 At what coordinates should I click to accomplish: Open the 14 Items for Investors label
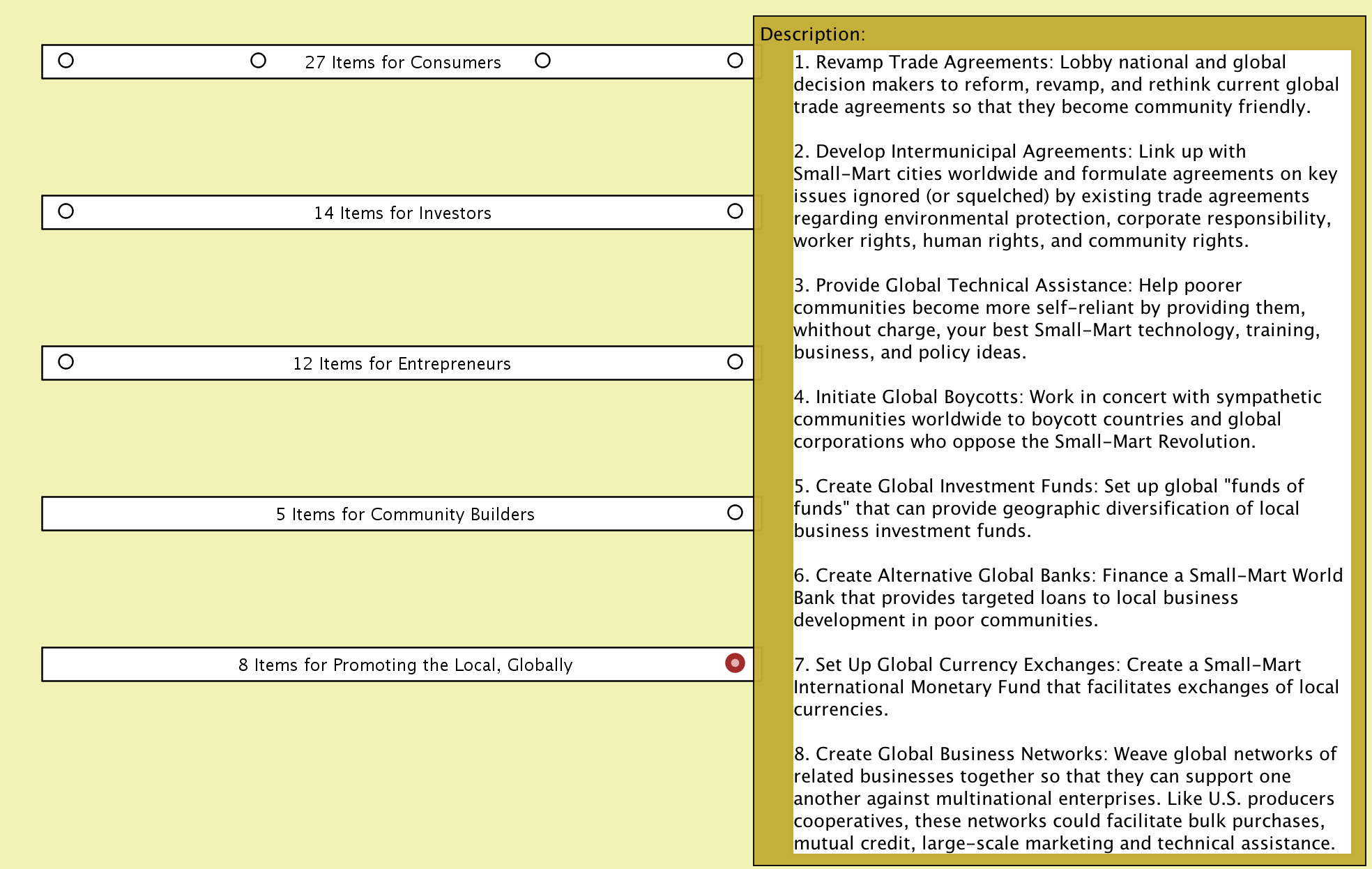pos(402,213)
